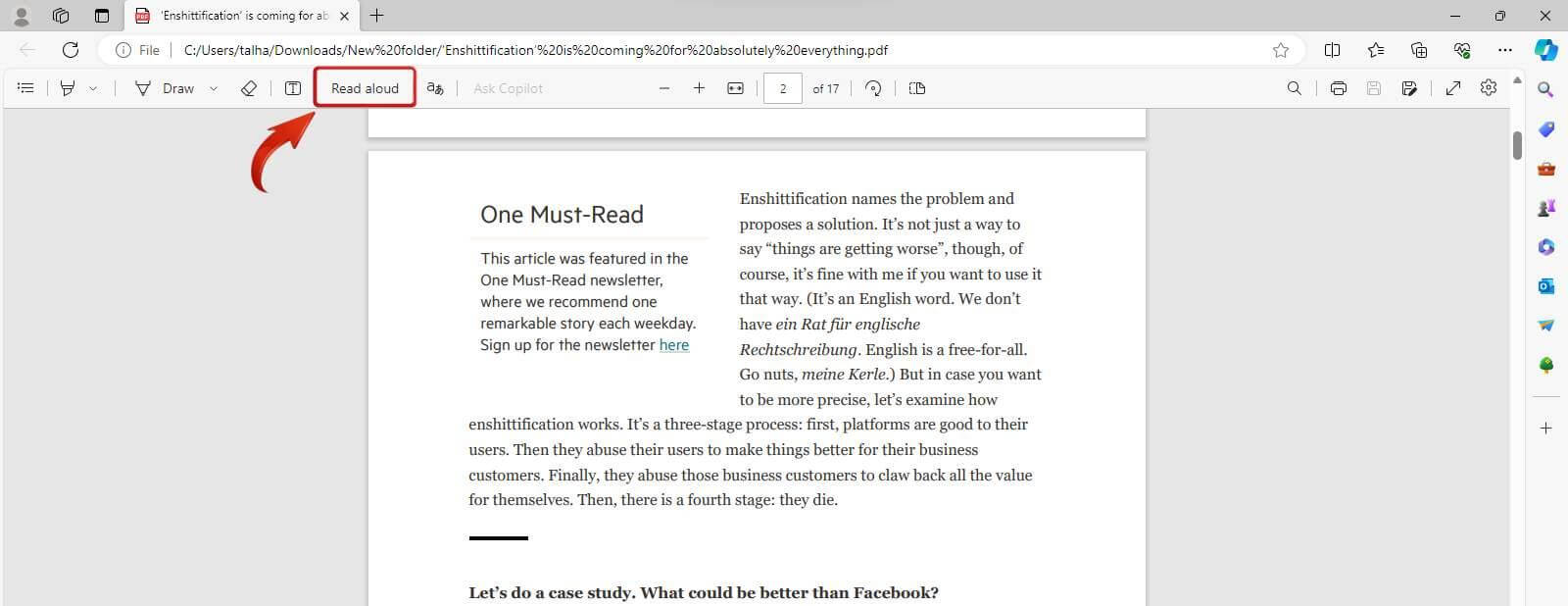This screenshot has height=606, width=1568.
Task: Click the Translate icon
Action: point(435,88)
